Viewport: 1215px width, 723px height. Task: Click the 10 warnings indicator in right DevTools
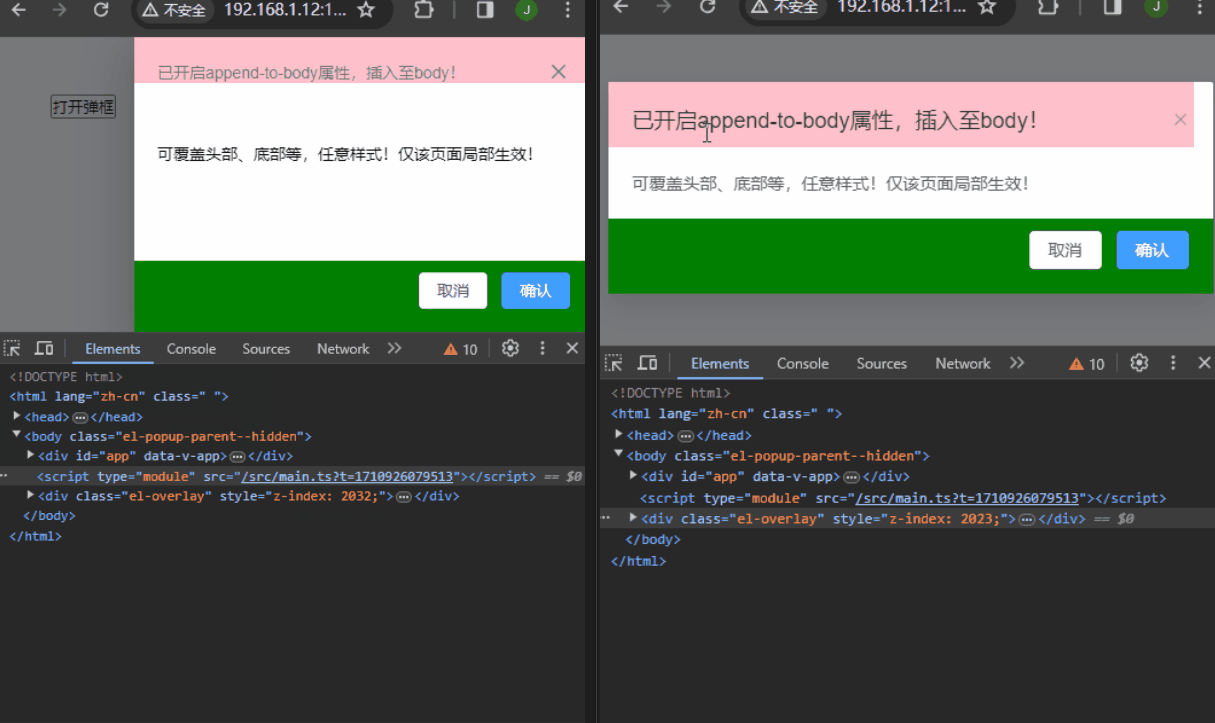(1086, 363)
